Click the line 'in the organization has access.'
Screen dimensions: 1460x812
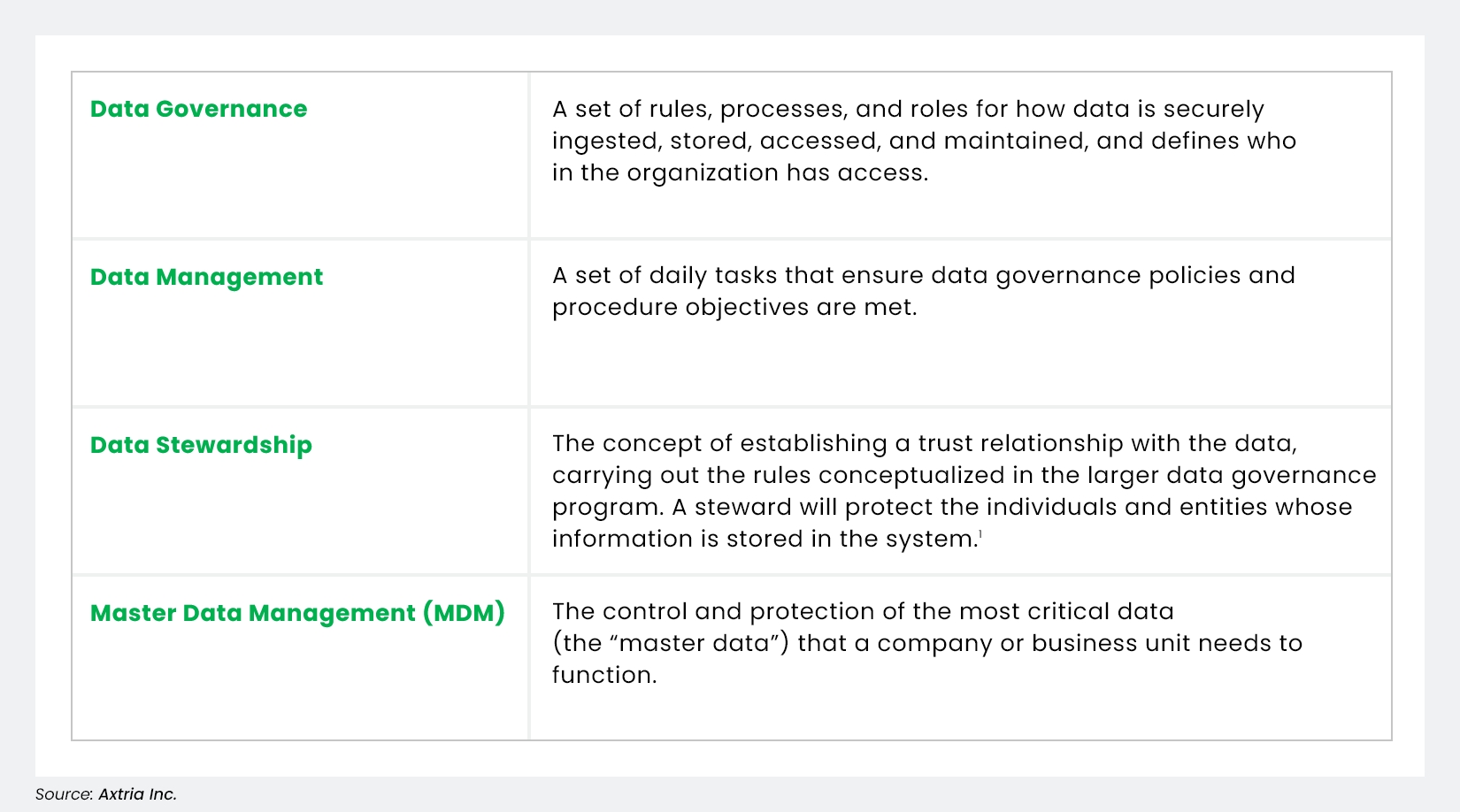[x=740, y=172]
